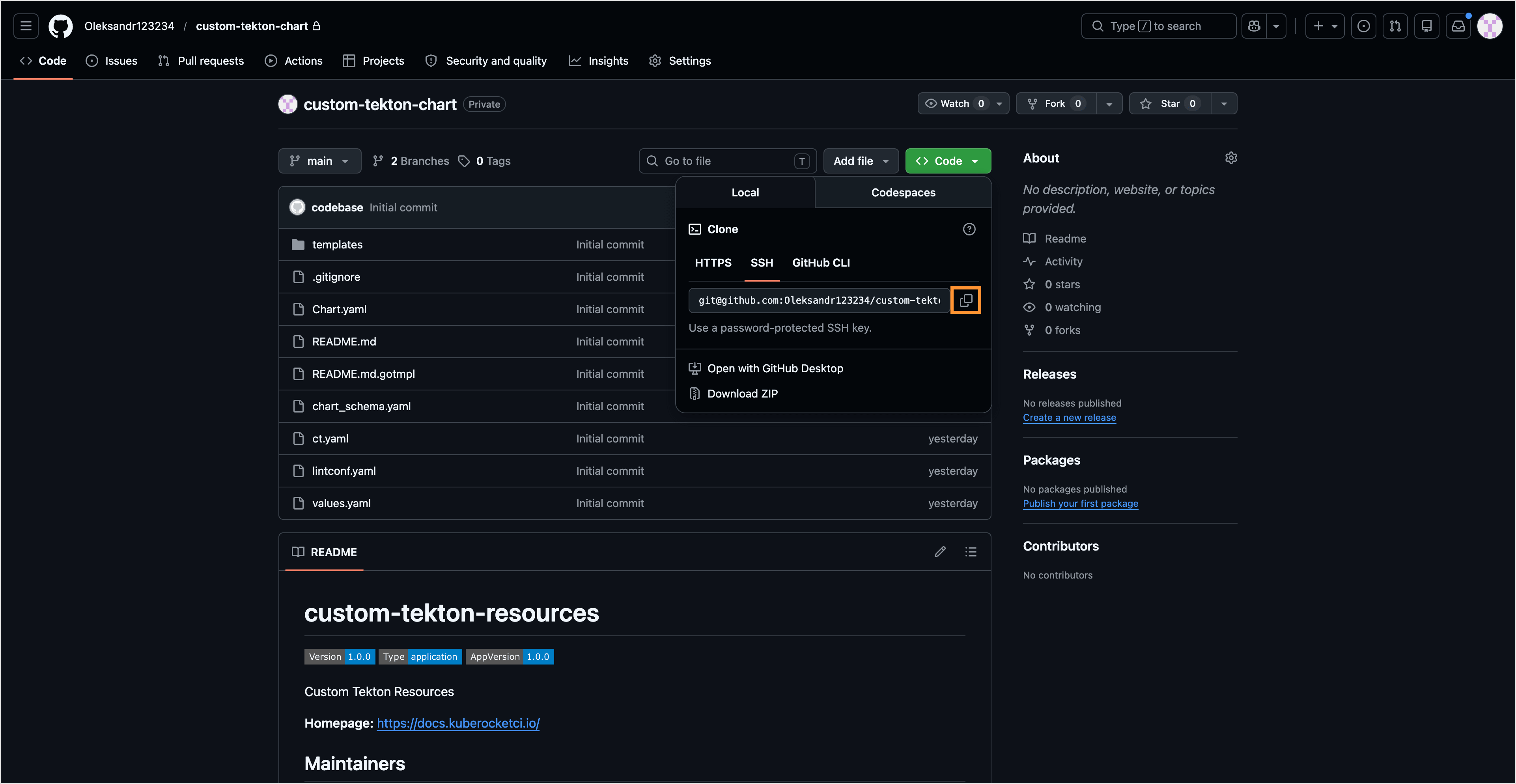Go to the Code tab
Screen dimensions: 1516x784
coord(43,61)
